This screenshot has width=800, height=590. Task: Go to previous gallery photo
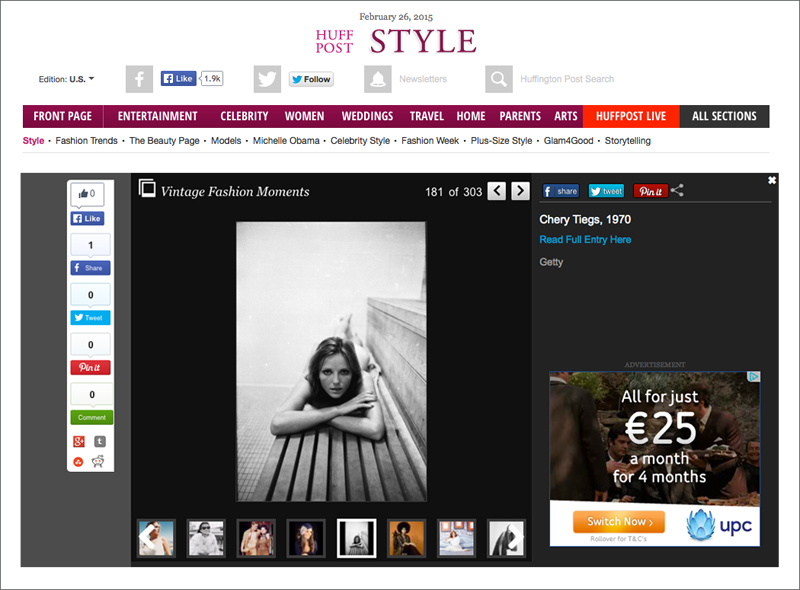(497, 191)
